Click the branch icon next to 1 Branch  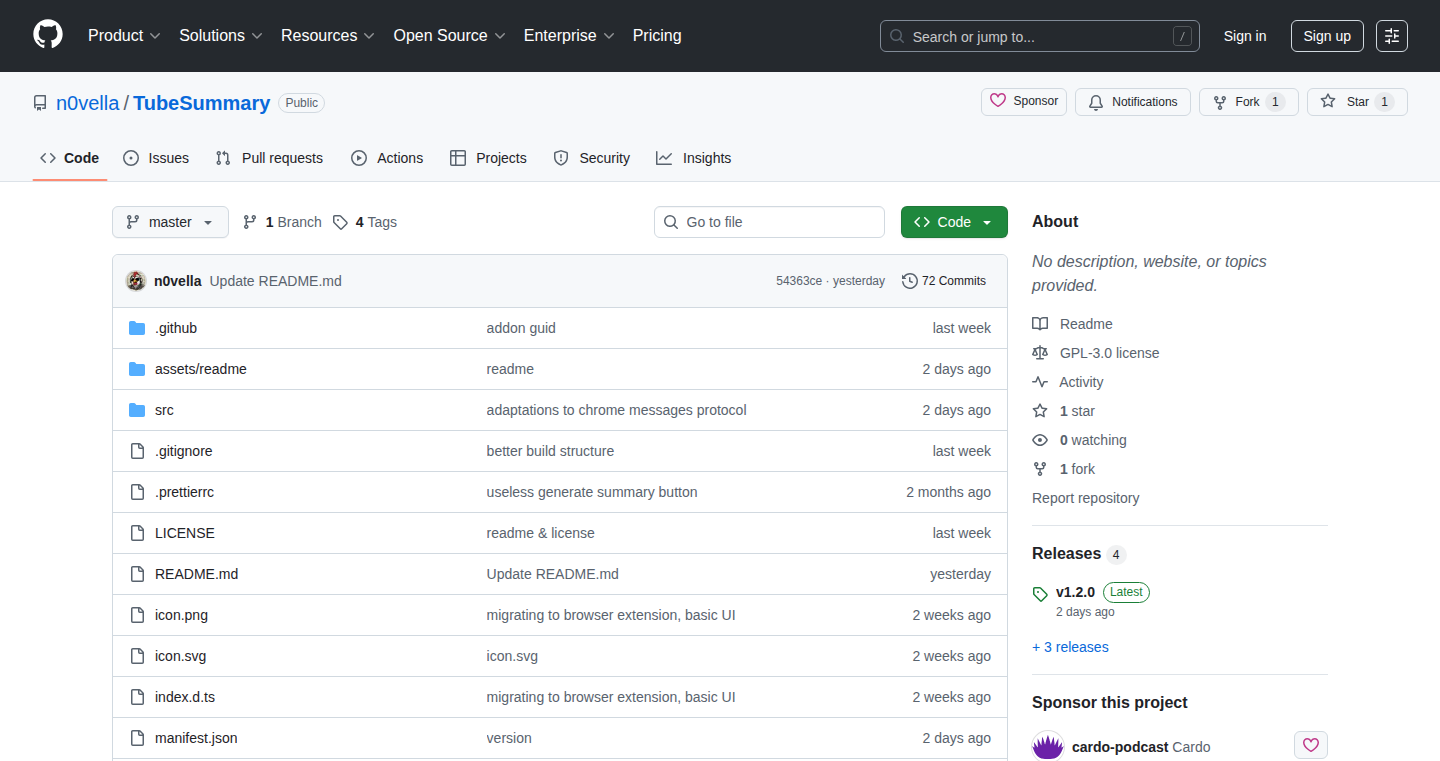[250, 222]
